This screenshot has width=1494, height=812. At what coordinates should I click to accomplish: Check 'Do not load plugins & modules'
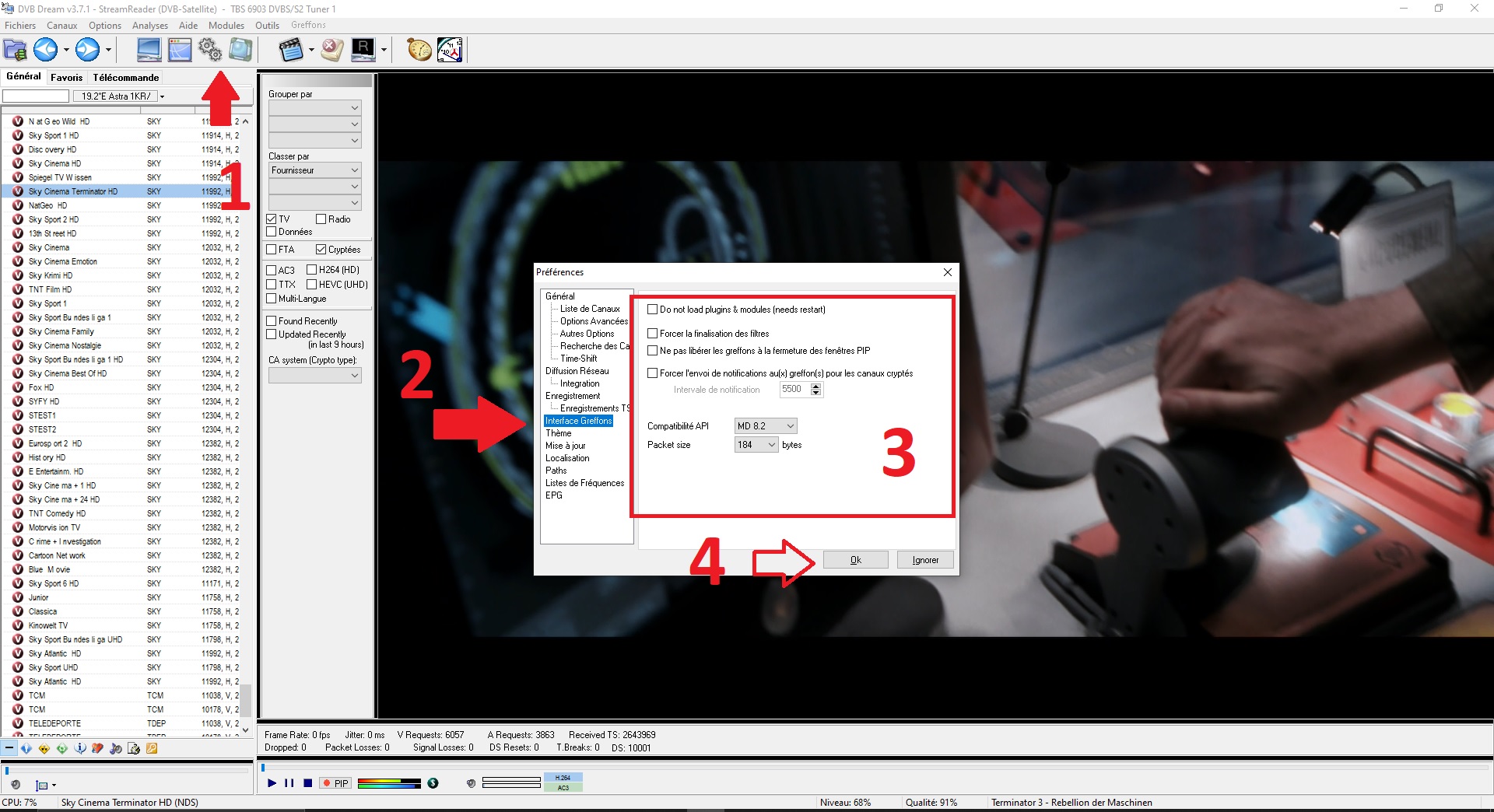653,310
